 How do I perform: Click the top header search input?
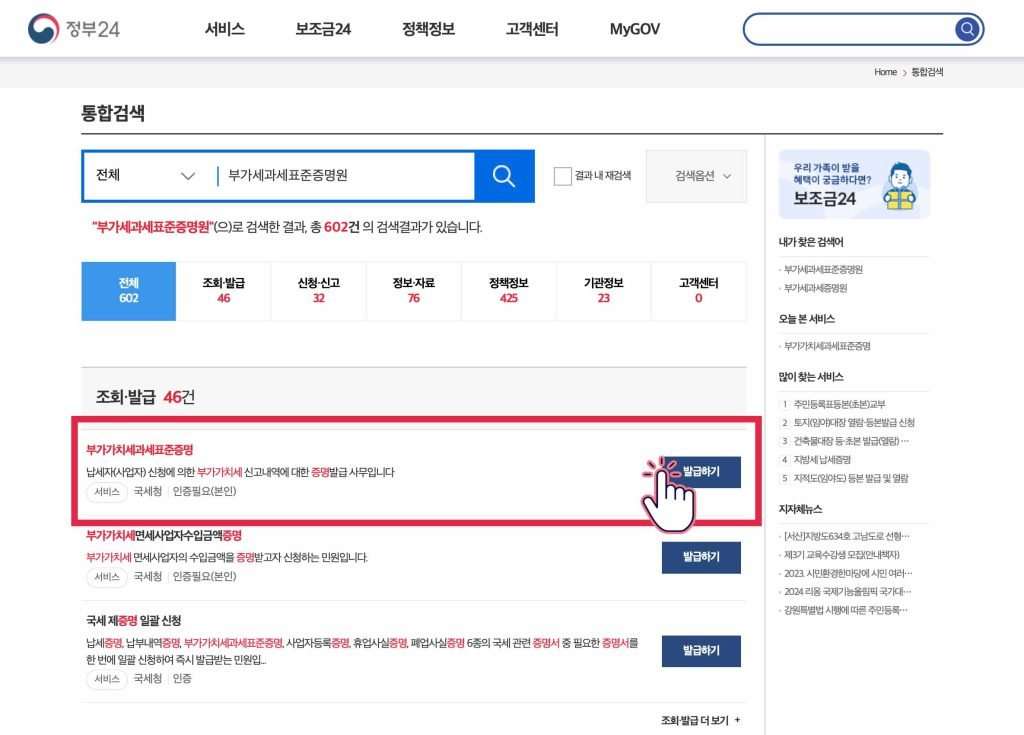848,29
